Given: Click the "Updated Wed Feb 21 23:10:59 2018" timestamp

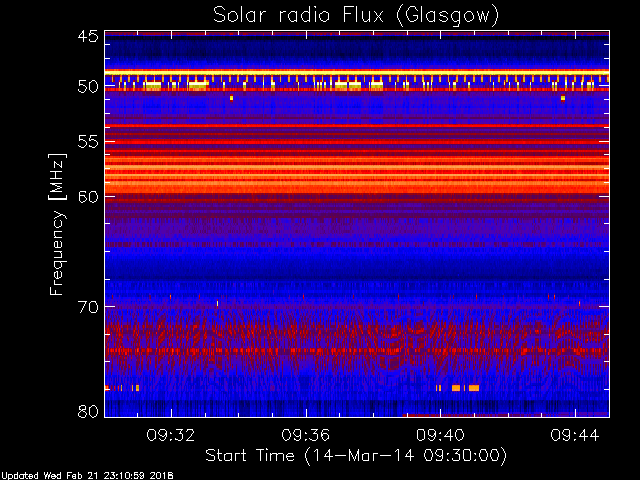Looking at the screenshot, I should point(87,476).
